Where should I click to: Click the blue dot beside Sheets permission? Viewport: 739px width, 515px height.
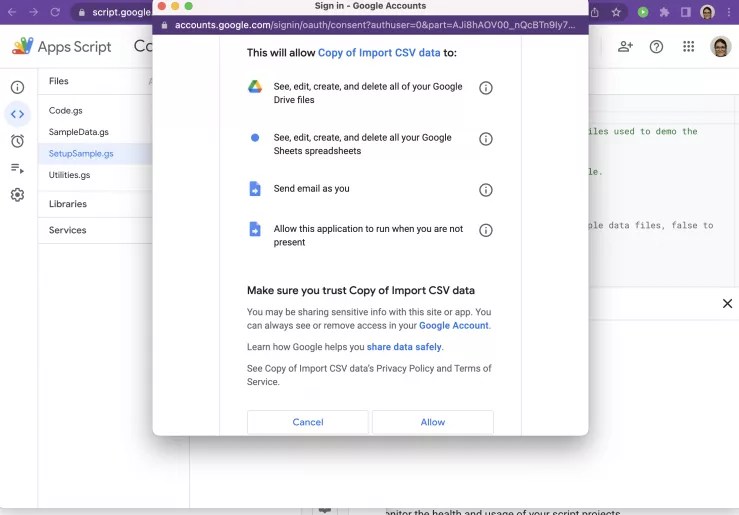[x=255, y=138]
